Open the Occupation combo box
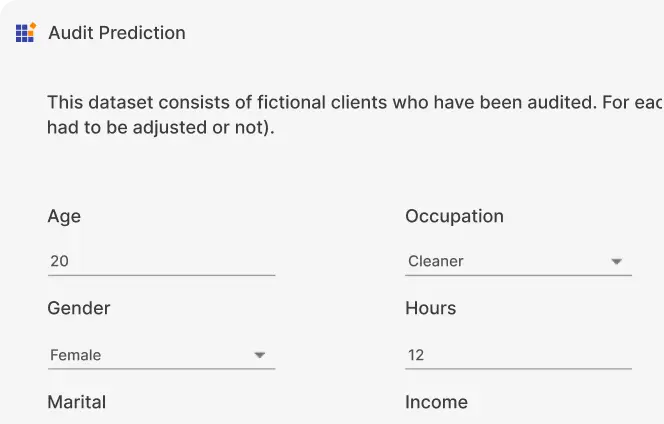The height and width of the screenshot is (424, 664). (x=518, y=261)
